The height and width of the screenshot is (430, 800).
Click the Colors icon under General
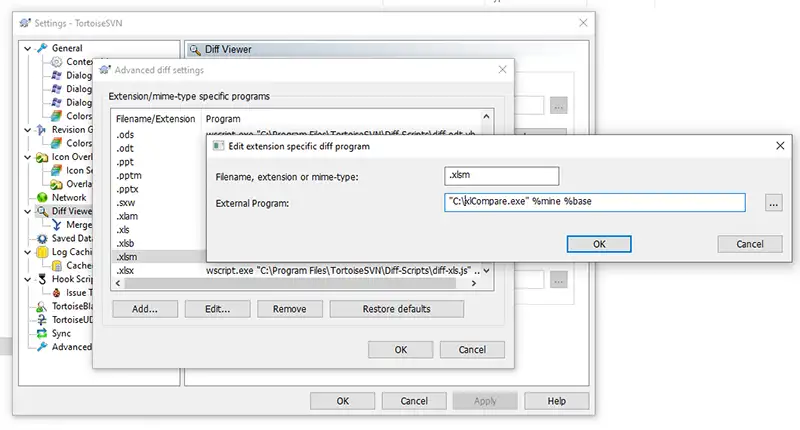[x=56, y=116]
